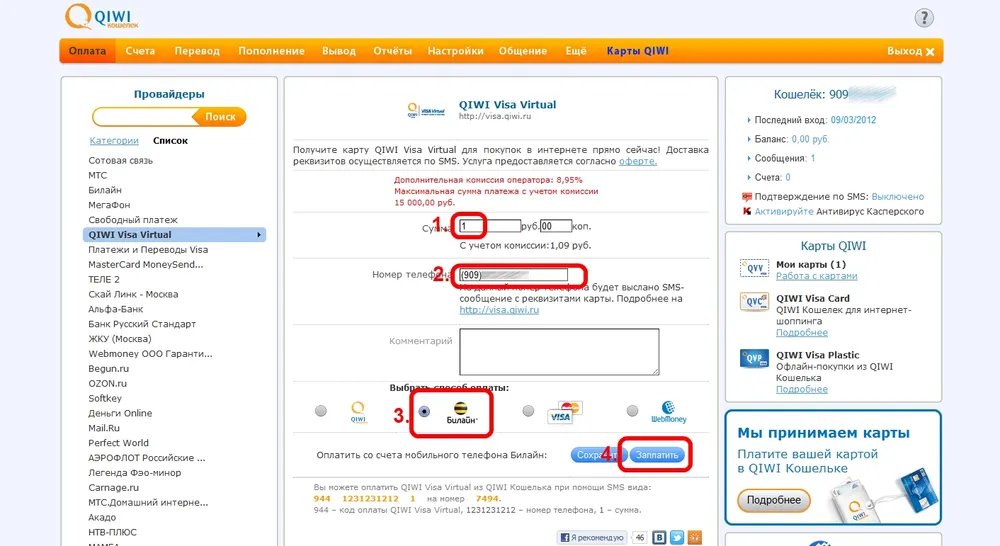This screenshot has height=546, width=1000.
Task: Open the Вывод menu tab
Action: 339,51
